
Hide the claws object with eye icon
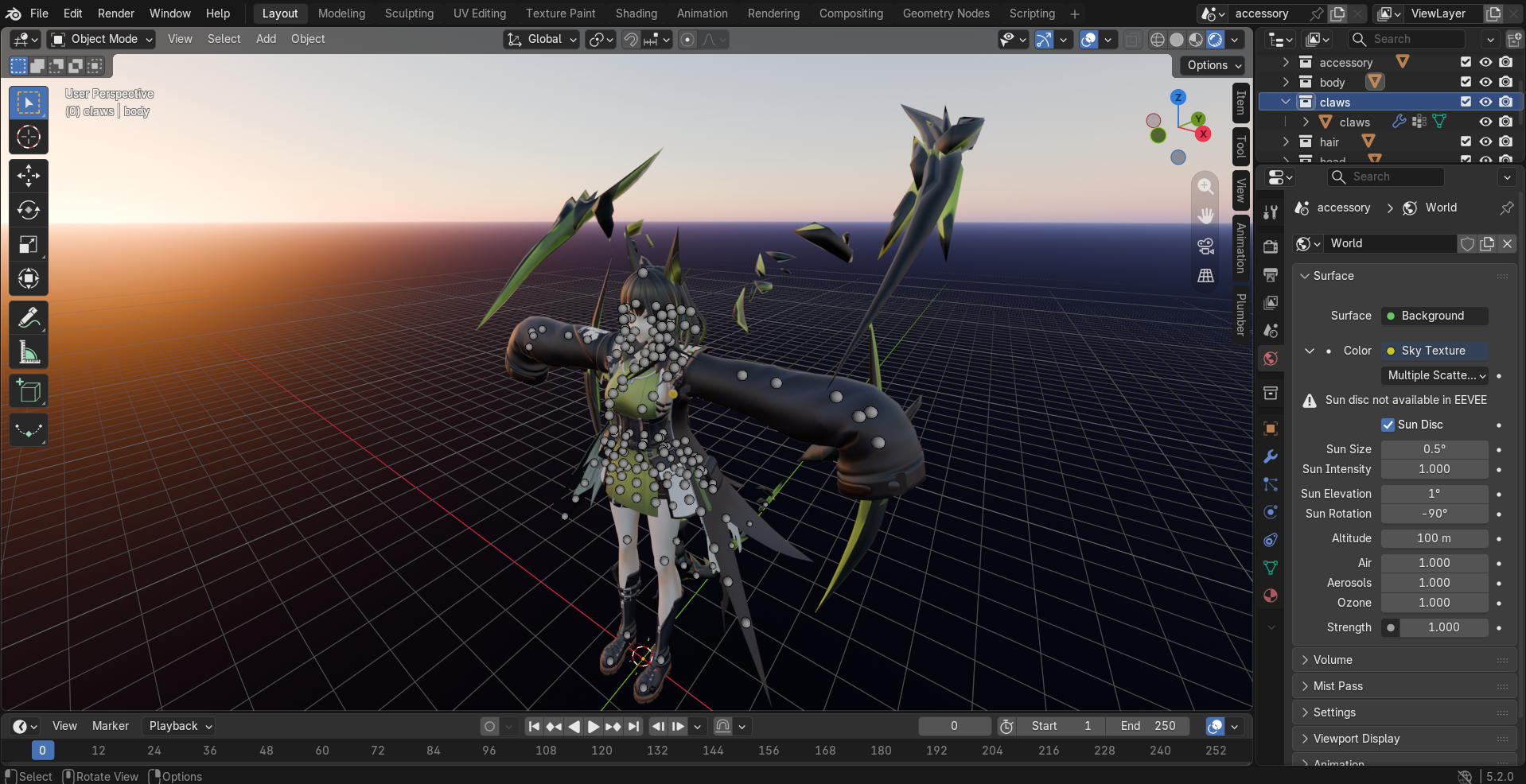point(1485,122)
